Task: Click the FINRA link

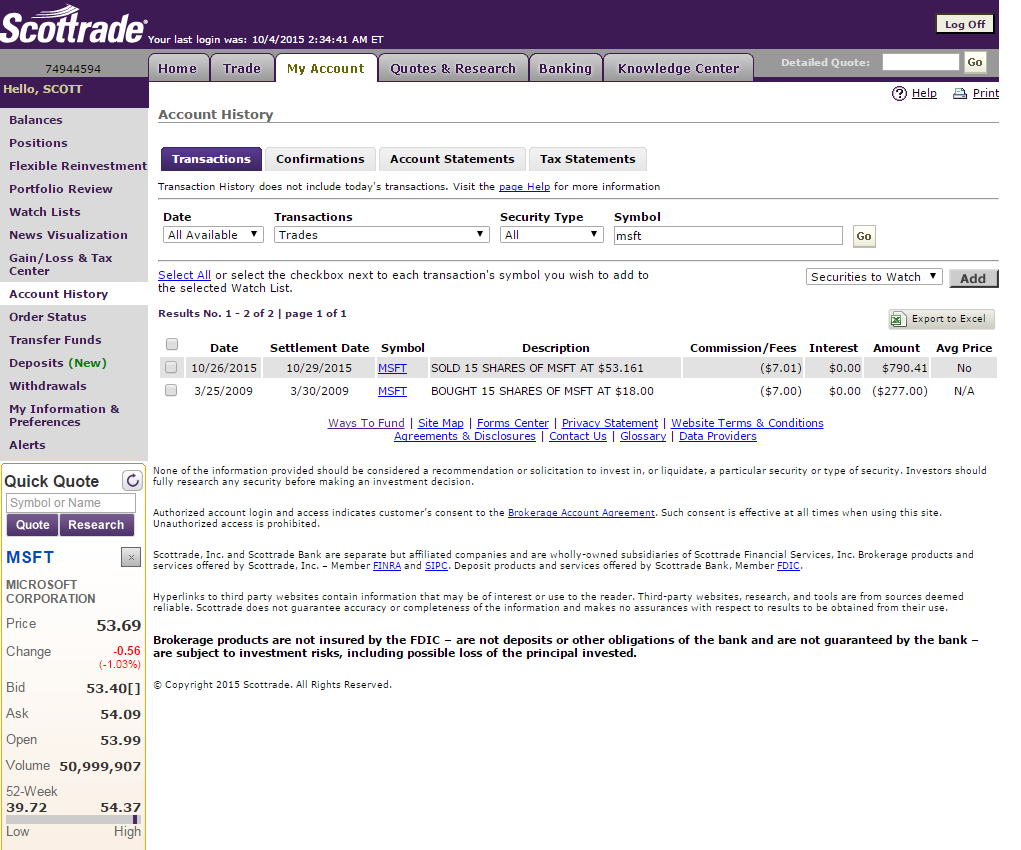Action: tap(387, 565)
